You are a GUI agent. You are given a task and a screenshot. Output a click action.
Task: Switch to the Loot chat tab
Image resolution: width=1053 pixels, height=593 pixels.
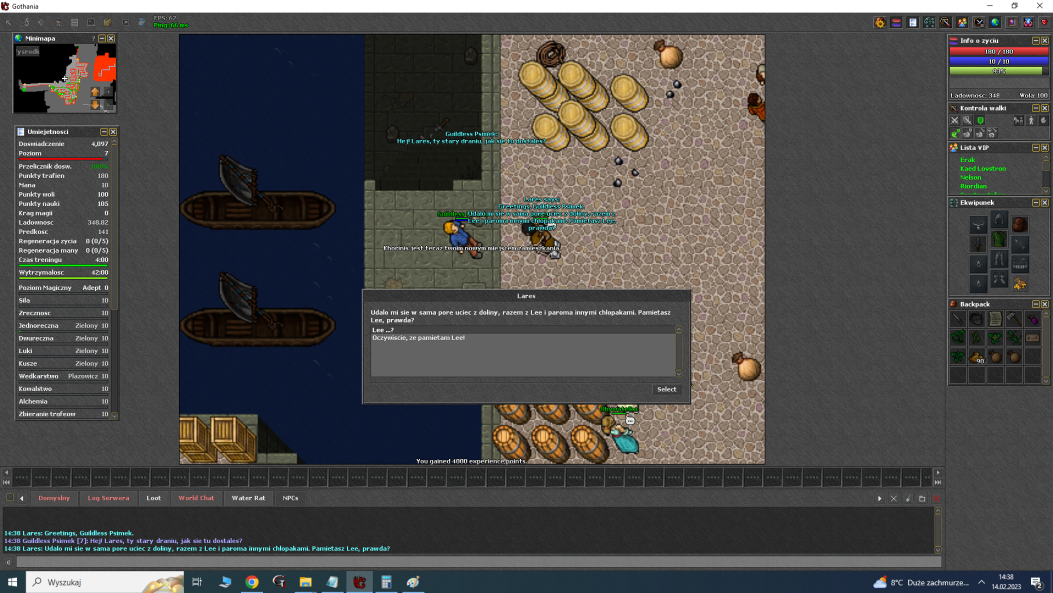[153, 498]
